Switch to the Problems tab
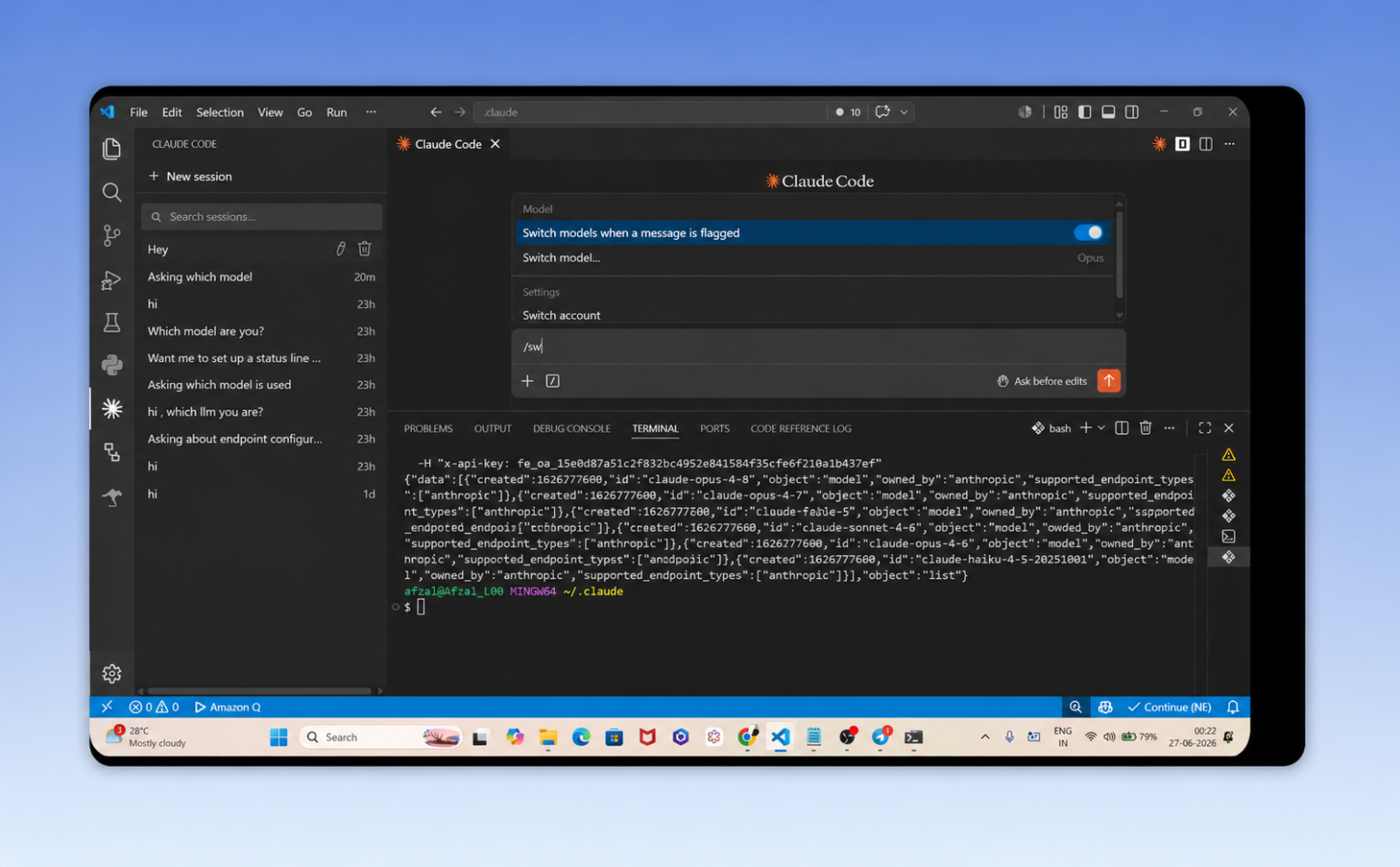The height and width of the screenshot is (867, 1400). tap(428, 428)
